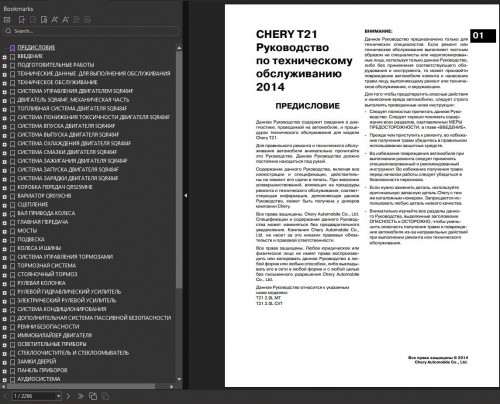Screen dimensions: 500x404
Task: Open СИСТЕМА ЗАРЯДКИ ДВИГАТЕЛЯ bookmark
Action: 68,178
